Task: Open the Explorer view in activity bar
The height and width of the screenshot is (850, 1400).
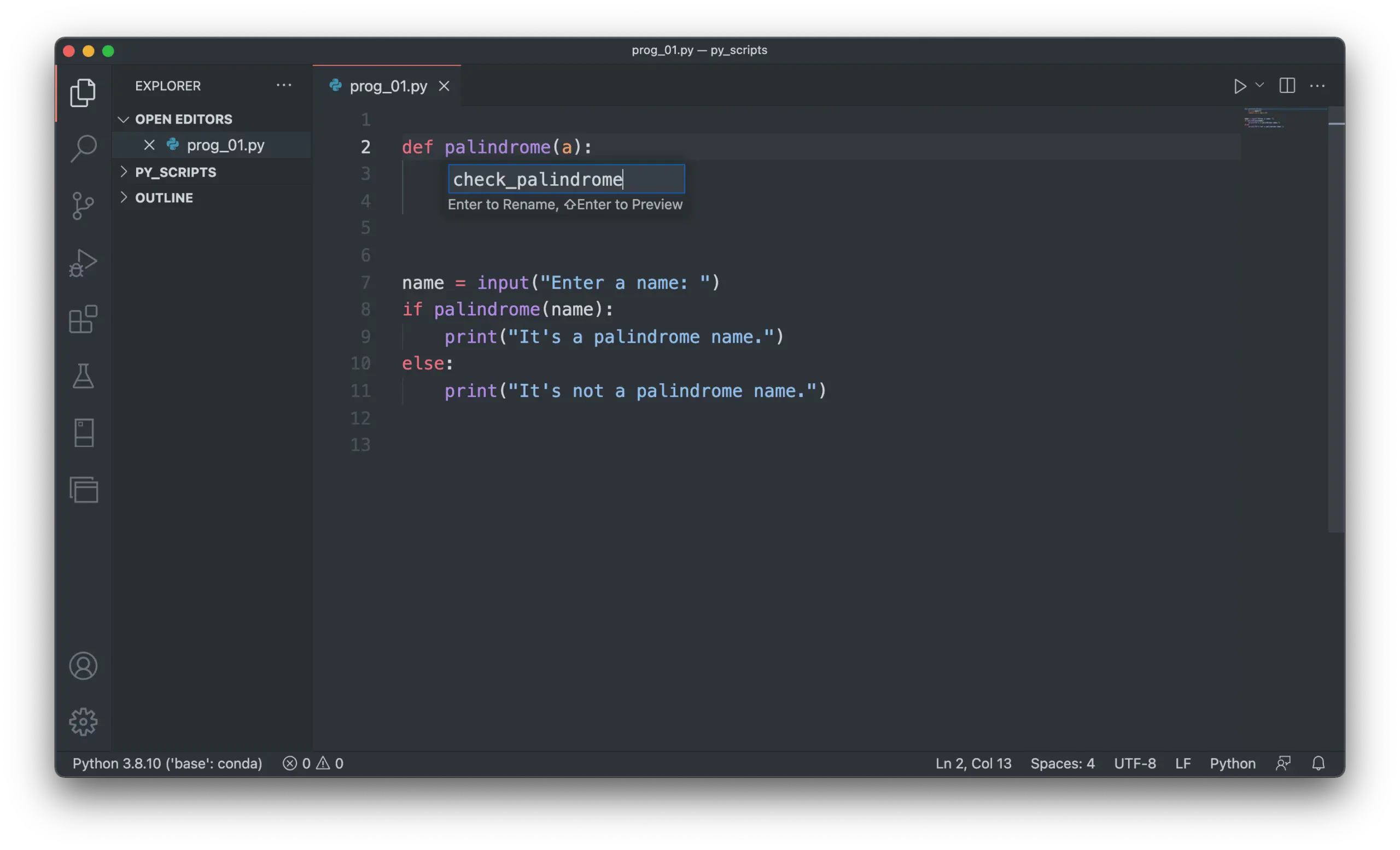Action: [83, 92]
